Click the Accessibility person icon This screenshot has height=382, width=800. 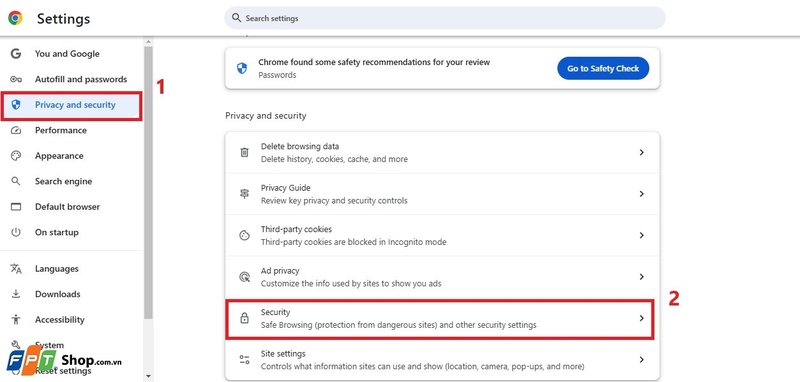(x=16, y=319)
